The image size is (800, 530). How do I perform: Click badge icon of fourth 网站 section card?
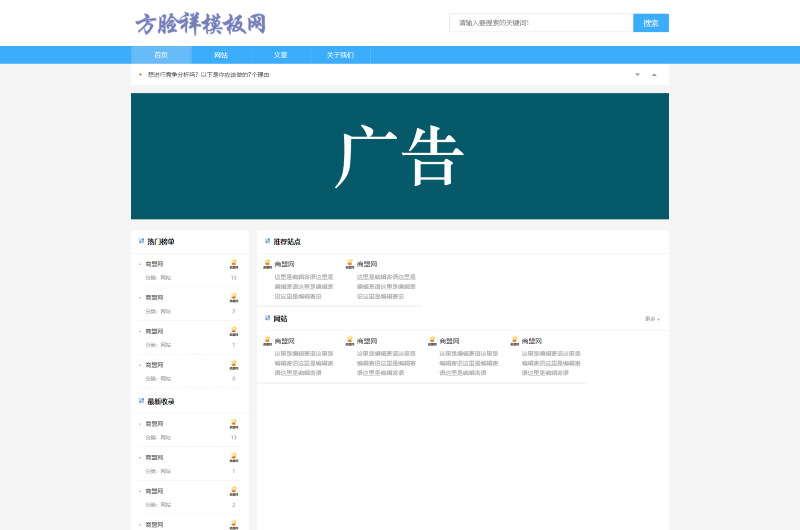click(515, 341)
